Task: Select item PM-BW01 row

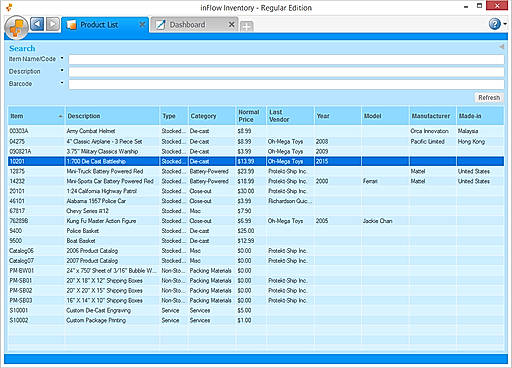Action: click(256, 270)
